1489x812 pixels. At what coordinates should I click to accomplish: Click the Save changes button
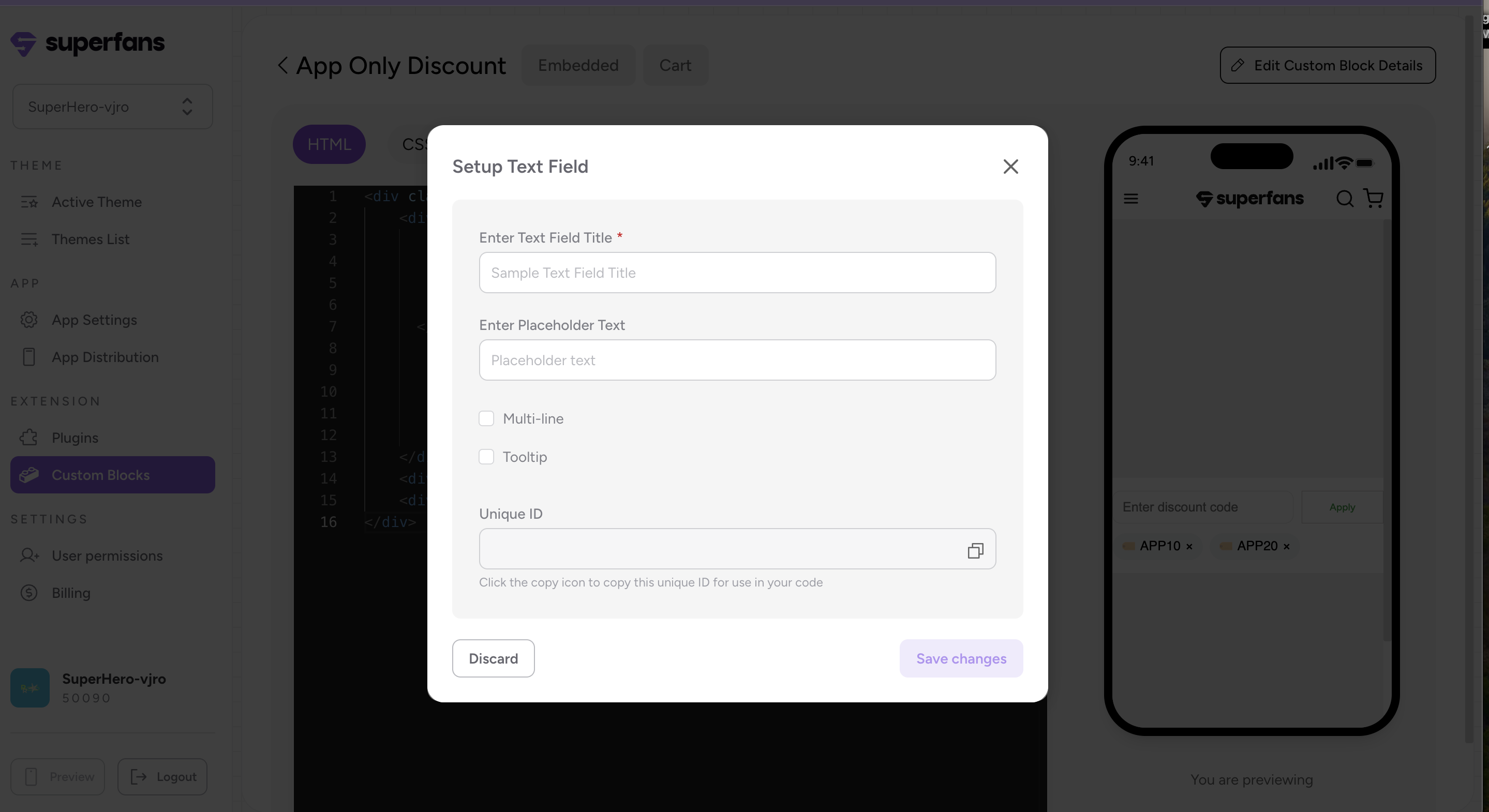point(961,658)
